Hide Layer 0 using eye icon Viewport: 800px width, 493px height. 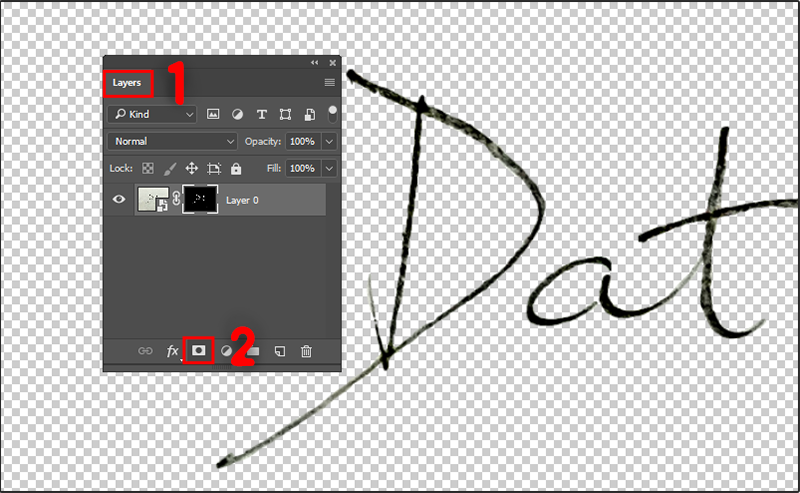(119, 199)
